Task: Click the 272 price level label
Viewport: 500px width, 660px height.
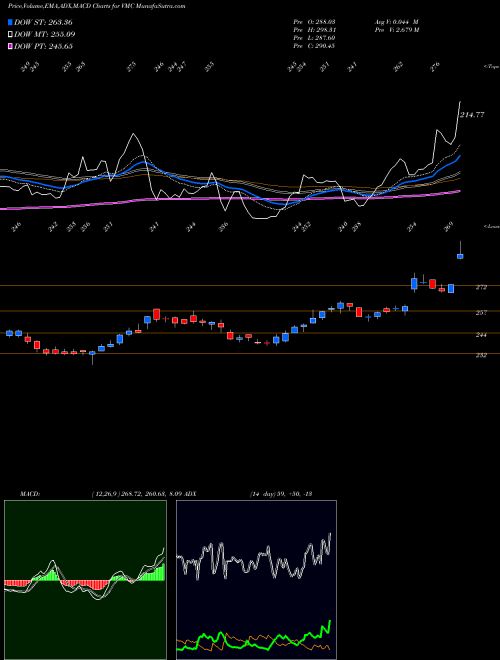Action: pos(481,287)
